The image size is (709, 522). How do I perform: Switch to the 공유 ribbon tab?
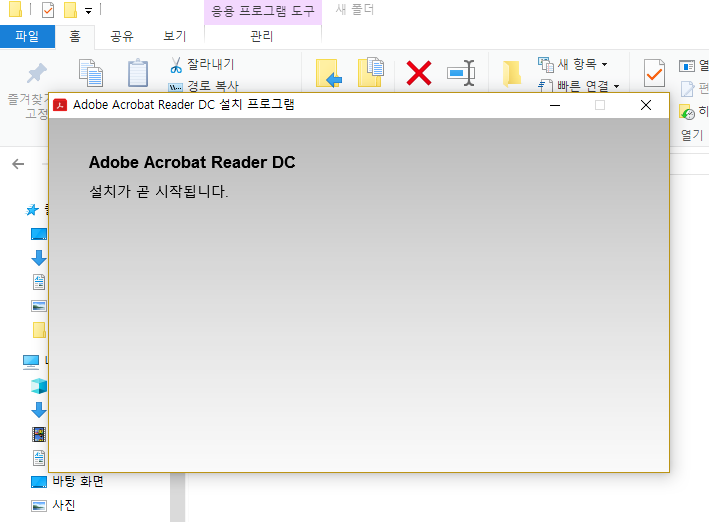(122, 36)
